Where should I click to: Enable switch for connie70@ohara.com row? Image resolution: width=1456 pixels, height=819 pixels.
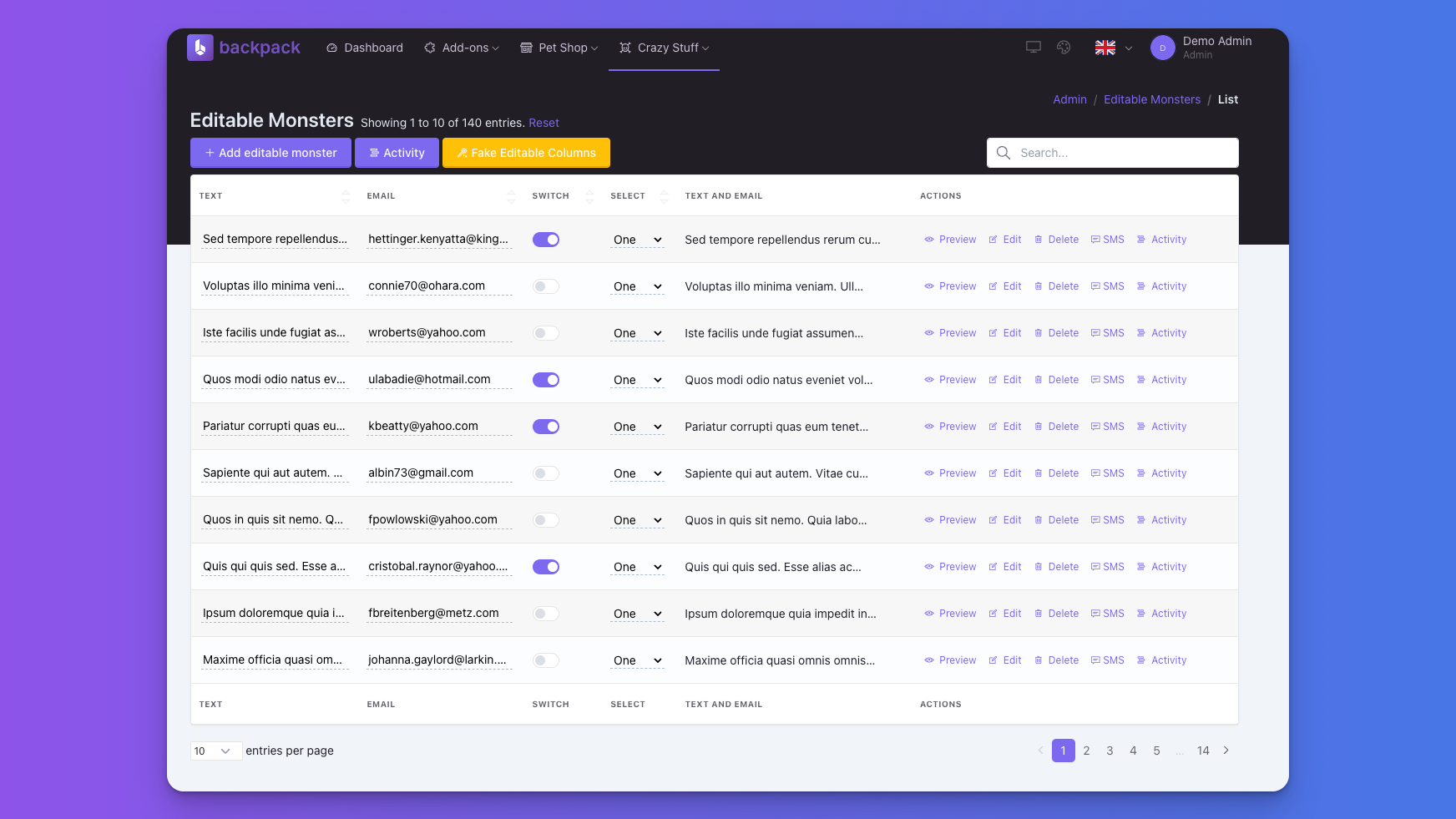click(x=546, y=286)
